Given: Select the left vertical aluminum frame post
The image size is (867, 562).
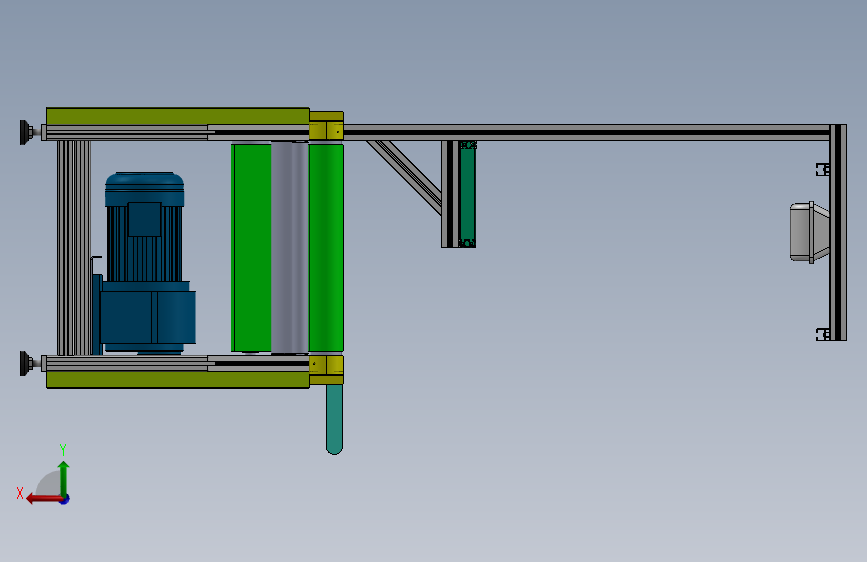Looking at the screenshot, I should pos(74,247).
